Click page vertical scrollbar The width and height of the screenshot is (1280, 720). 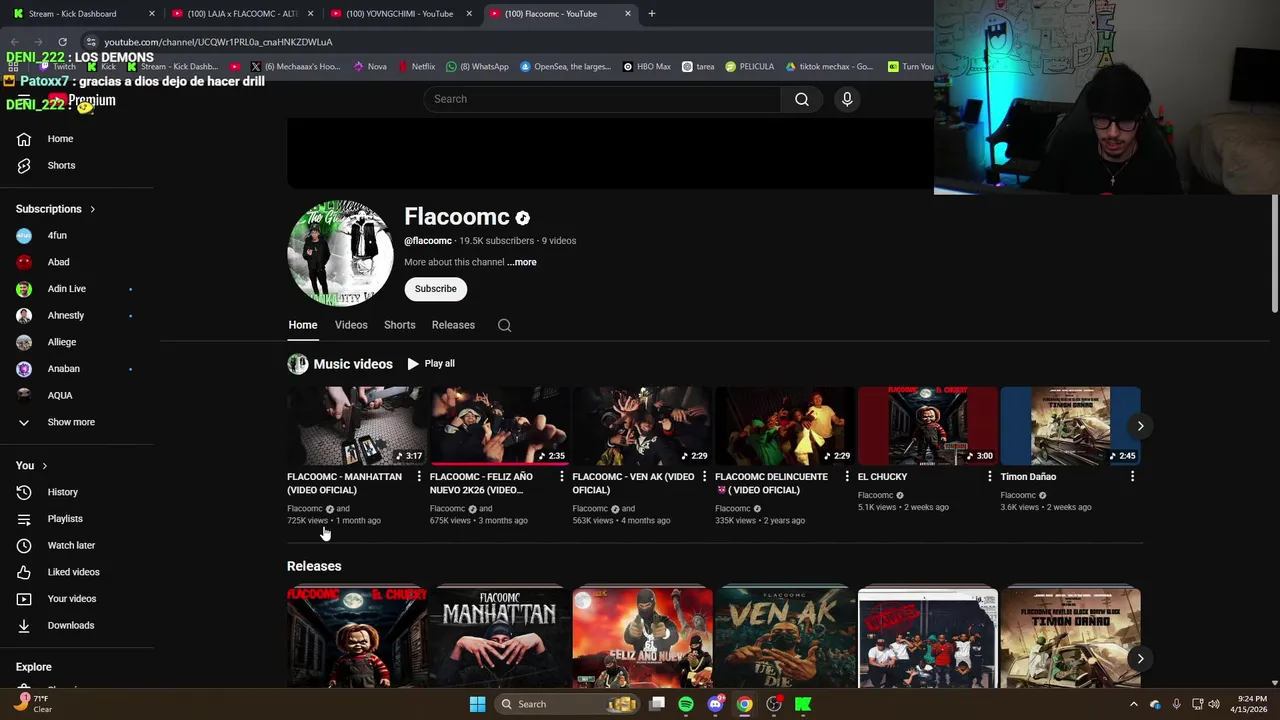(x=1274, y=253)
